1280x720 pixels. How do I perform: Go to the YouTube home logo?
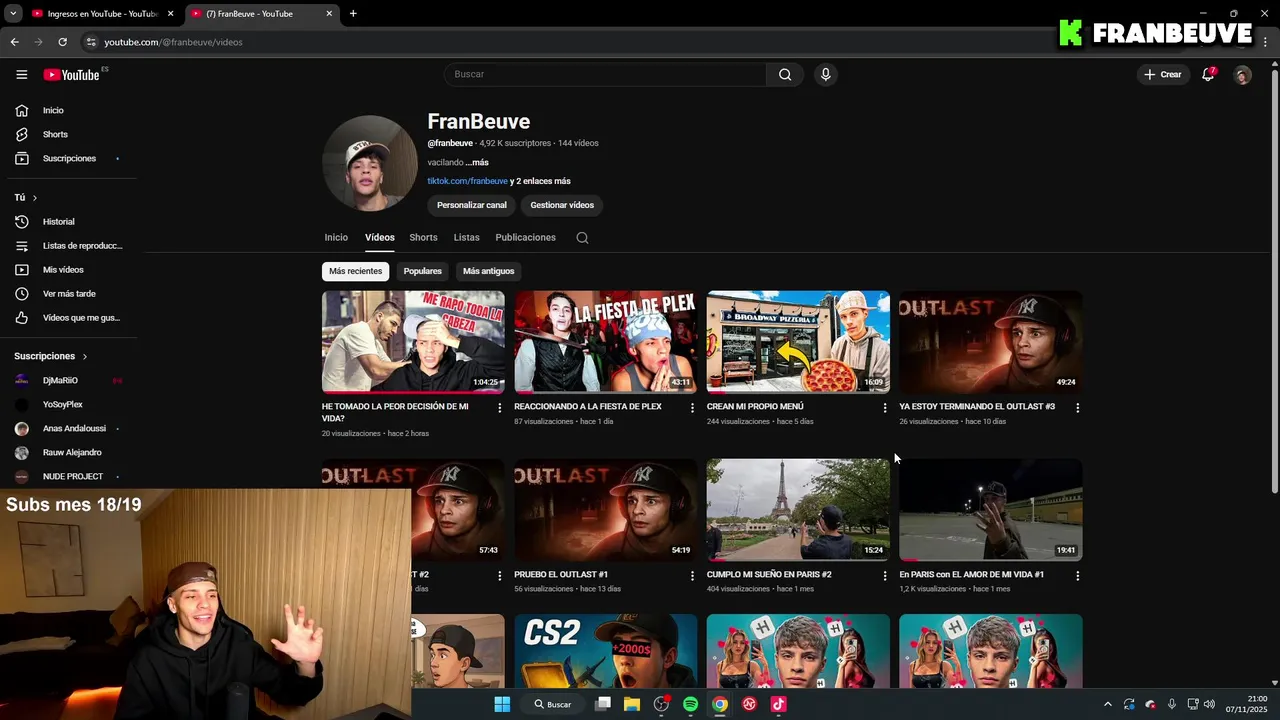click(71, 75)
